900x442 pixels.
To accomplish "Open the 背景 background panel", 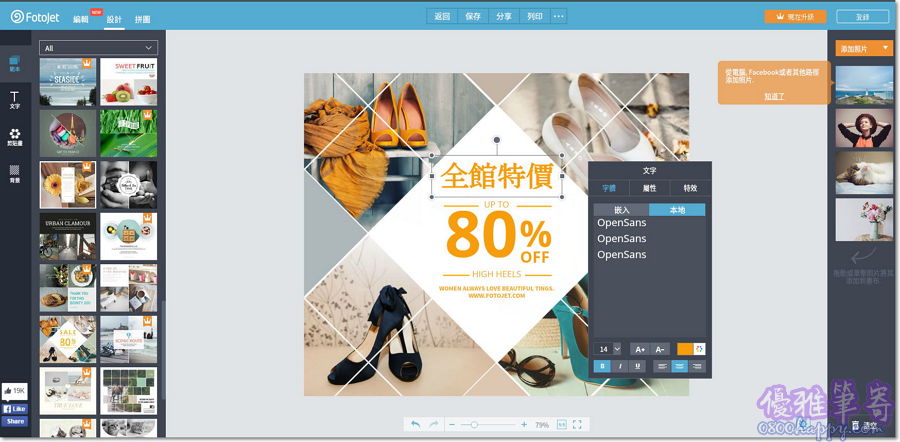I will [x=15, y=173].
